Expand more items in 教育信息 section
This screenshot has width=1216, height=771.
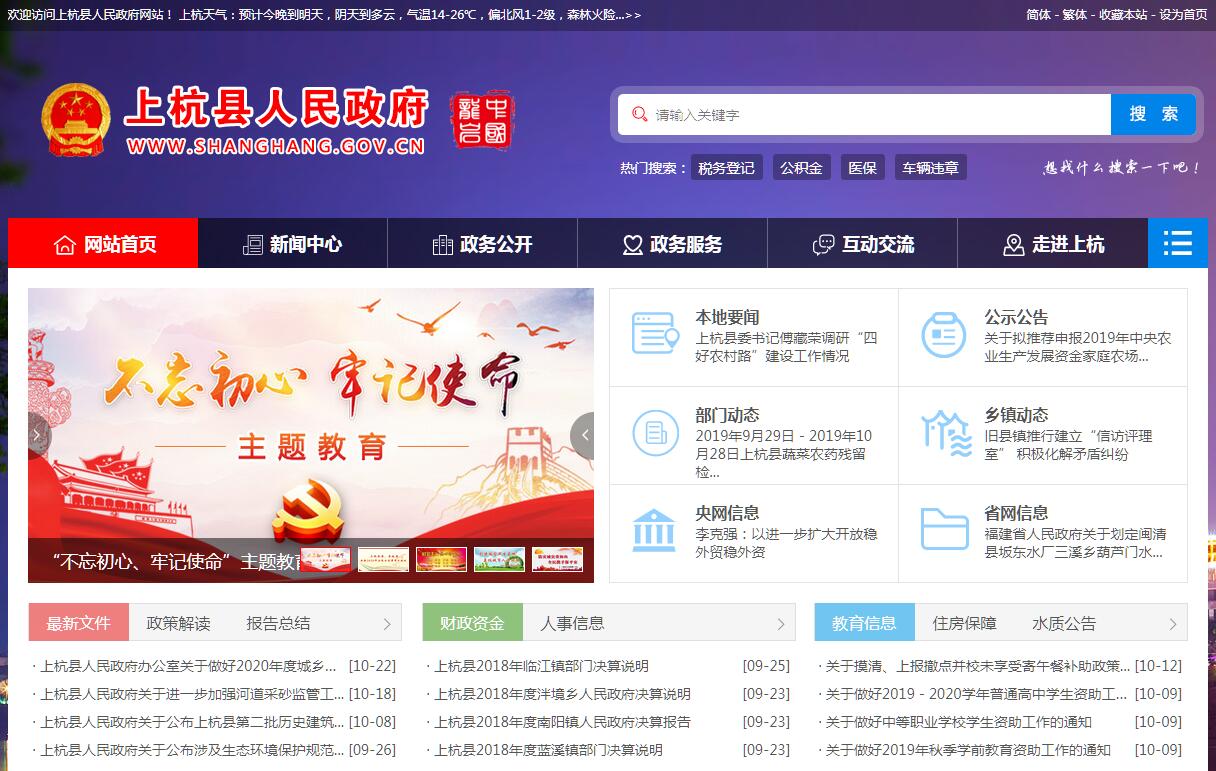(1174, 624)
